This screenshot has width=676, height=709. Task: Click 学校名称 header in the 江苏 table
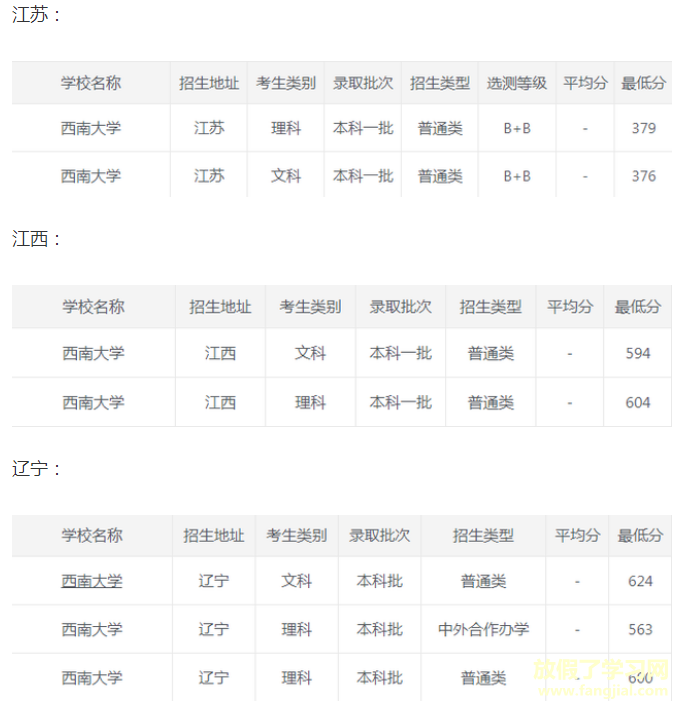click(91, 83)
